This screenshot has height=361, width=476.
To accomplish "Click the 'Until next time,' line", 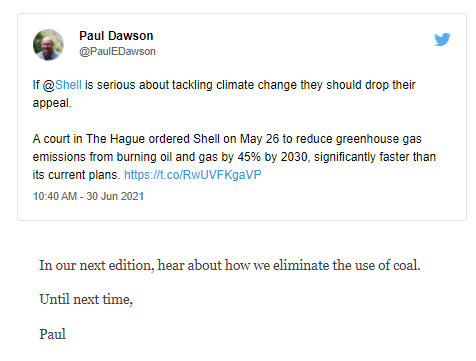I will [86, 299].
